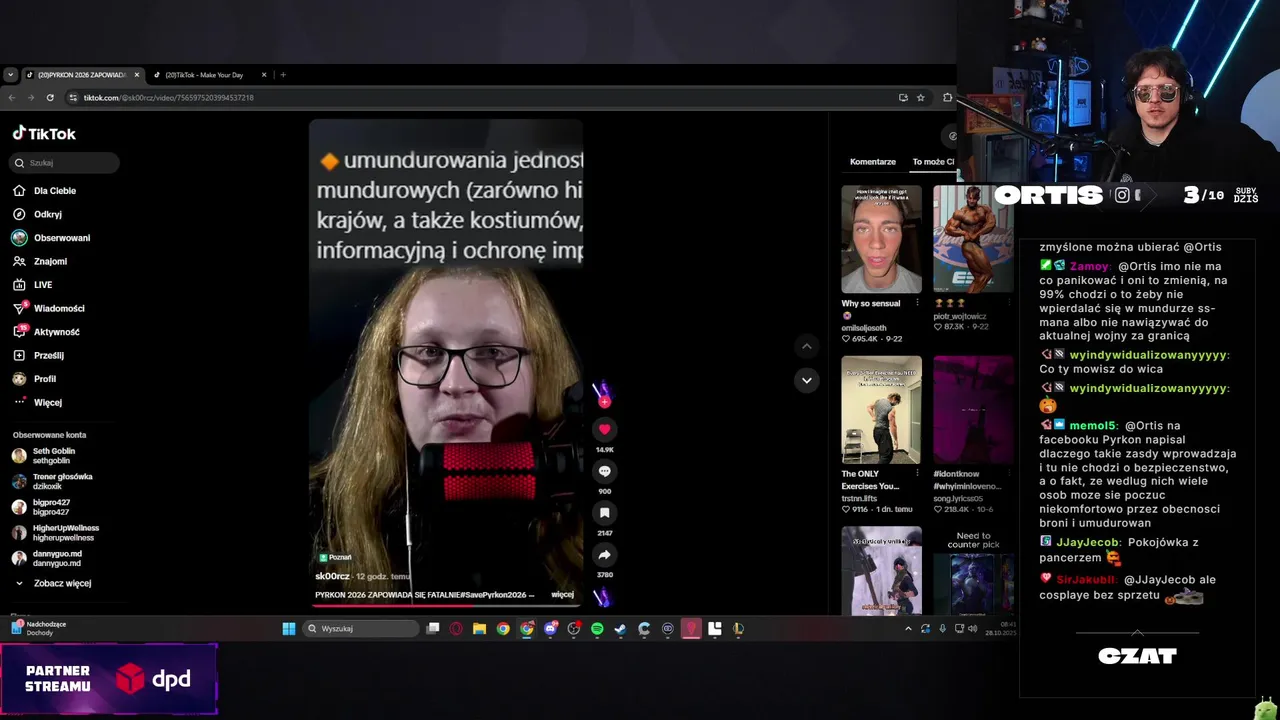Open Wiadomości messages
This screenshot has height=720, width=1280.
(49, 308)
